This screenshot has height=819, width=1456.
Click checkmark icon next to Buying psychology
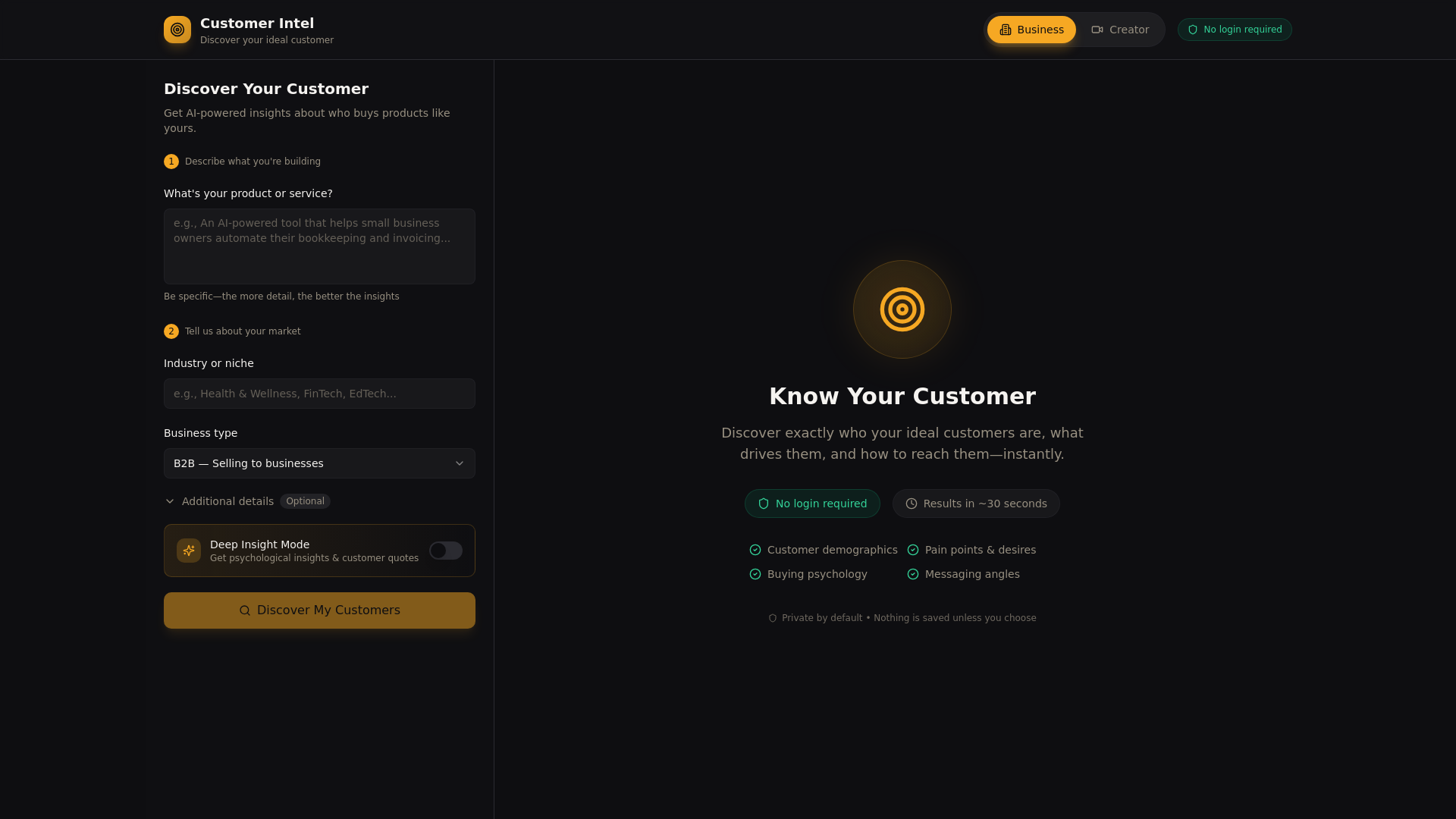(755, 574)
